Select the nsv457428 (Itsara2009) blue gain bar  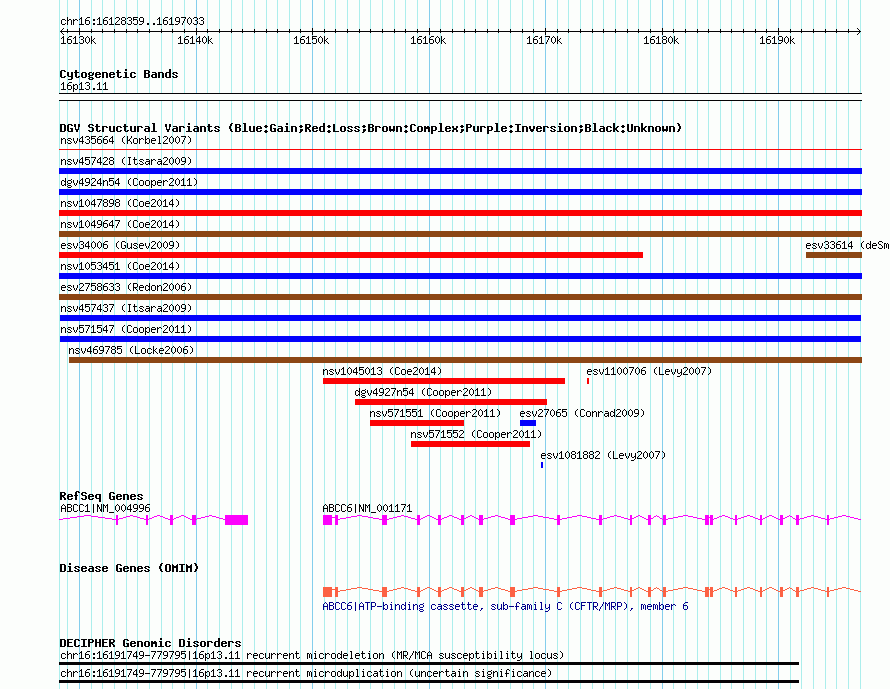pyautogui.click(x=460, y=171)
